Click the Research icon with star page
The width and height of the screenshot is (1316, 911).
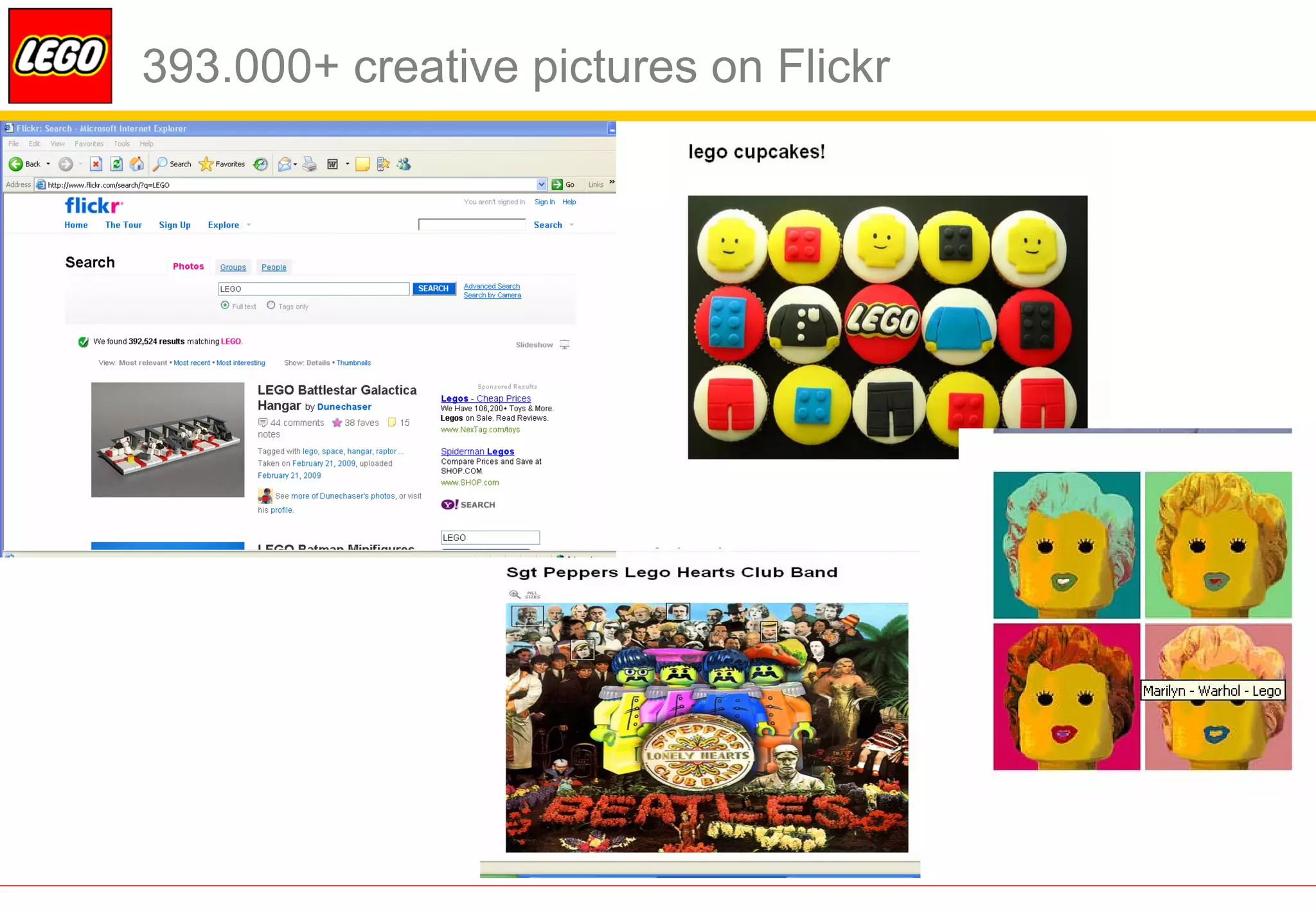(x=383, y=164)
